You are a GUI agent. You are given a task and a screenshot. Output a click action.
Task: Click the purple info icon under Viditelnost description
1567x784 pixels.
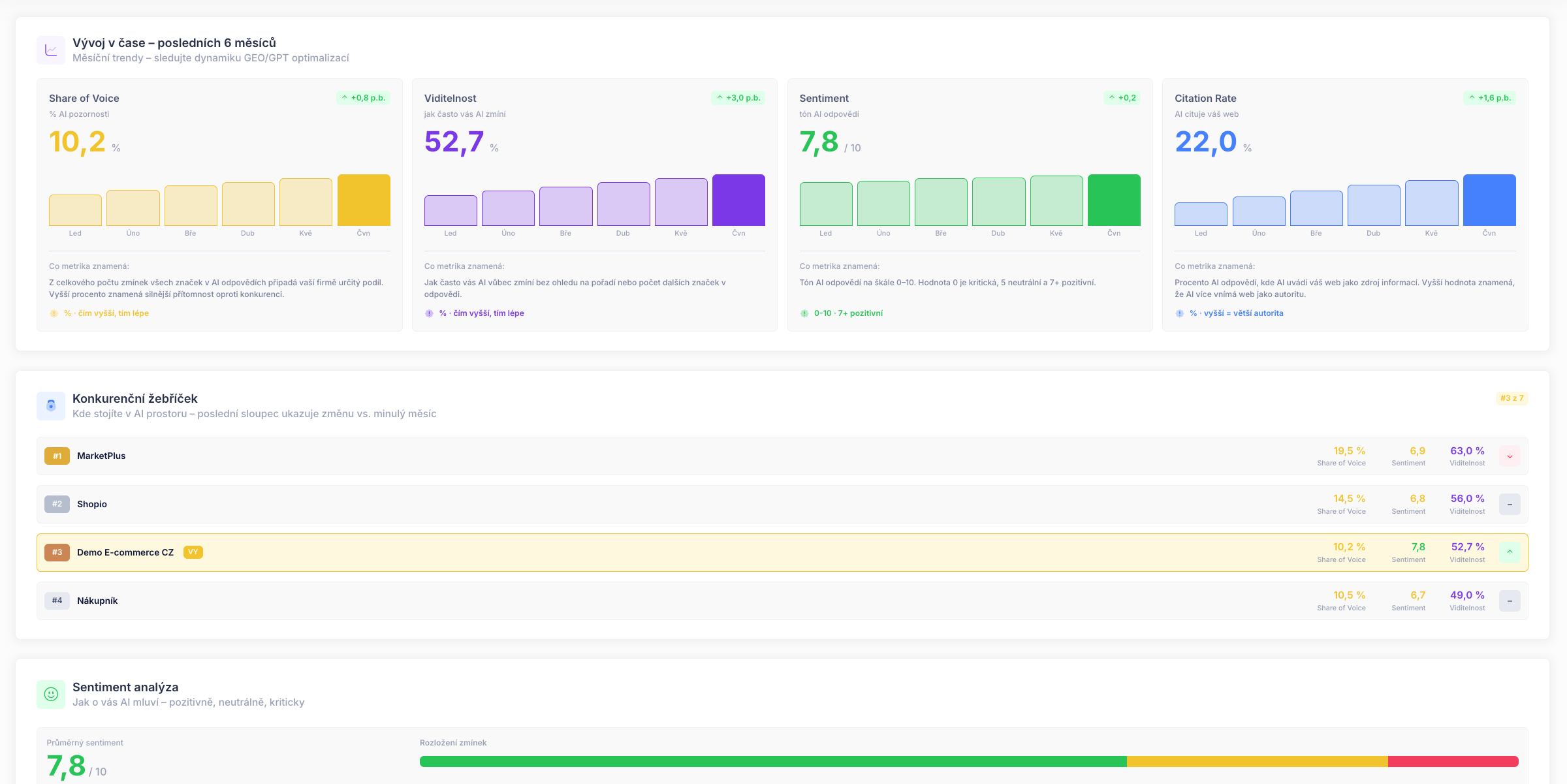click(x=429, y=313)
